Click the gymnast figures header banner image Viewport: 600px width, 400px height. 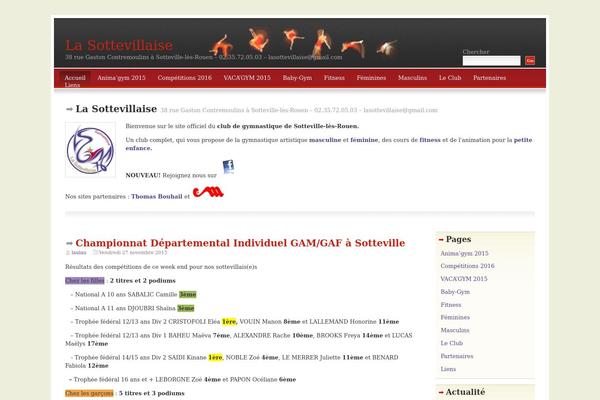(x=304, y=42)
